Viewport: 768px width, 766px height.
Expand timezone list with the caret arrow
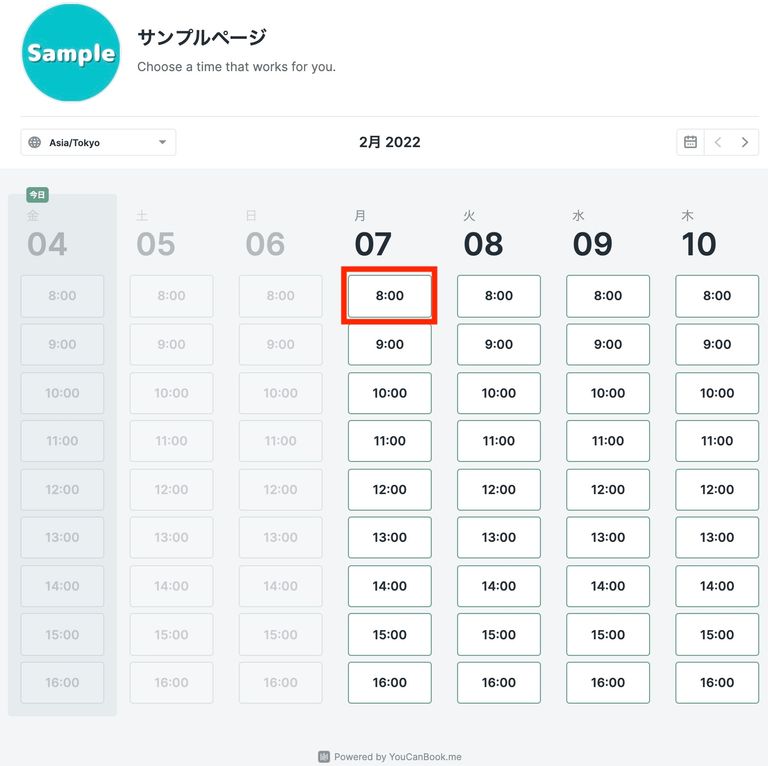point(163,143)
